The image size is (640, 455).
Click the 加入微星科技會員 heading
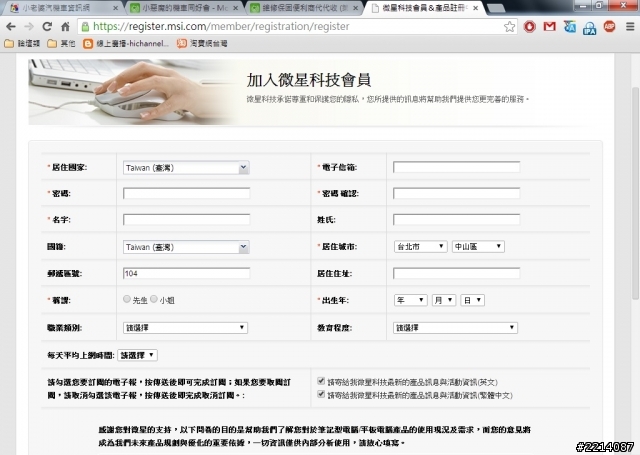pos(309,80)
